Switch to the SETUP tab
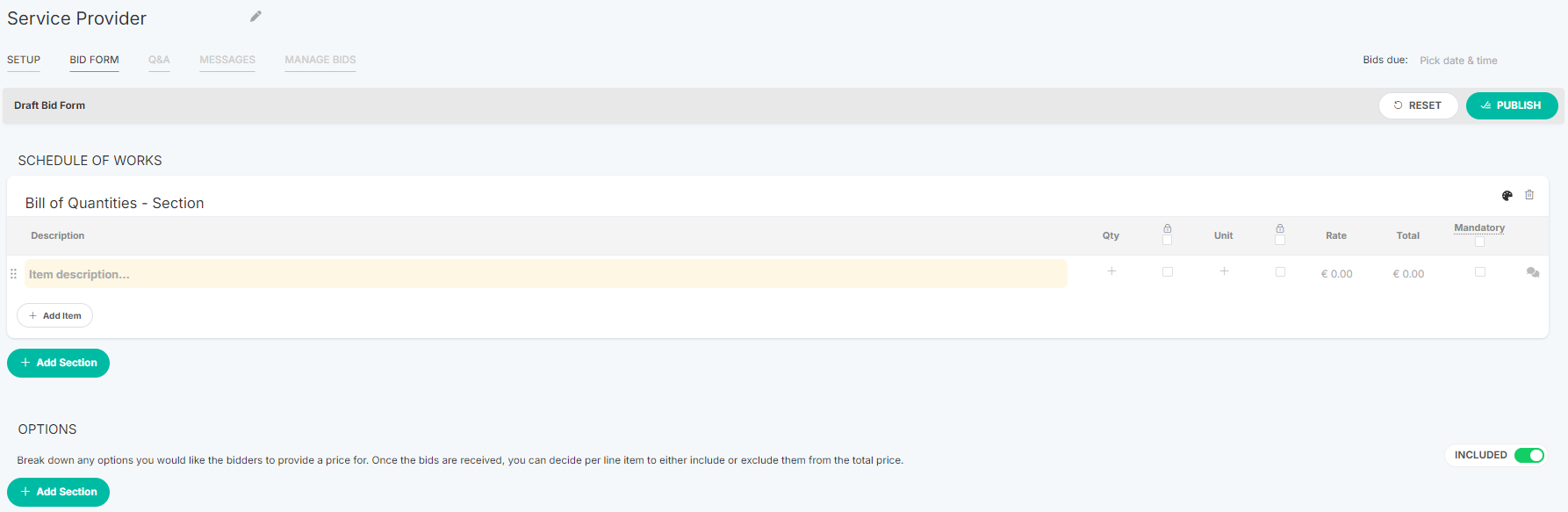 [24, 60]
